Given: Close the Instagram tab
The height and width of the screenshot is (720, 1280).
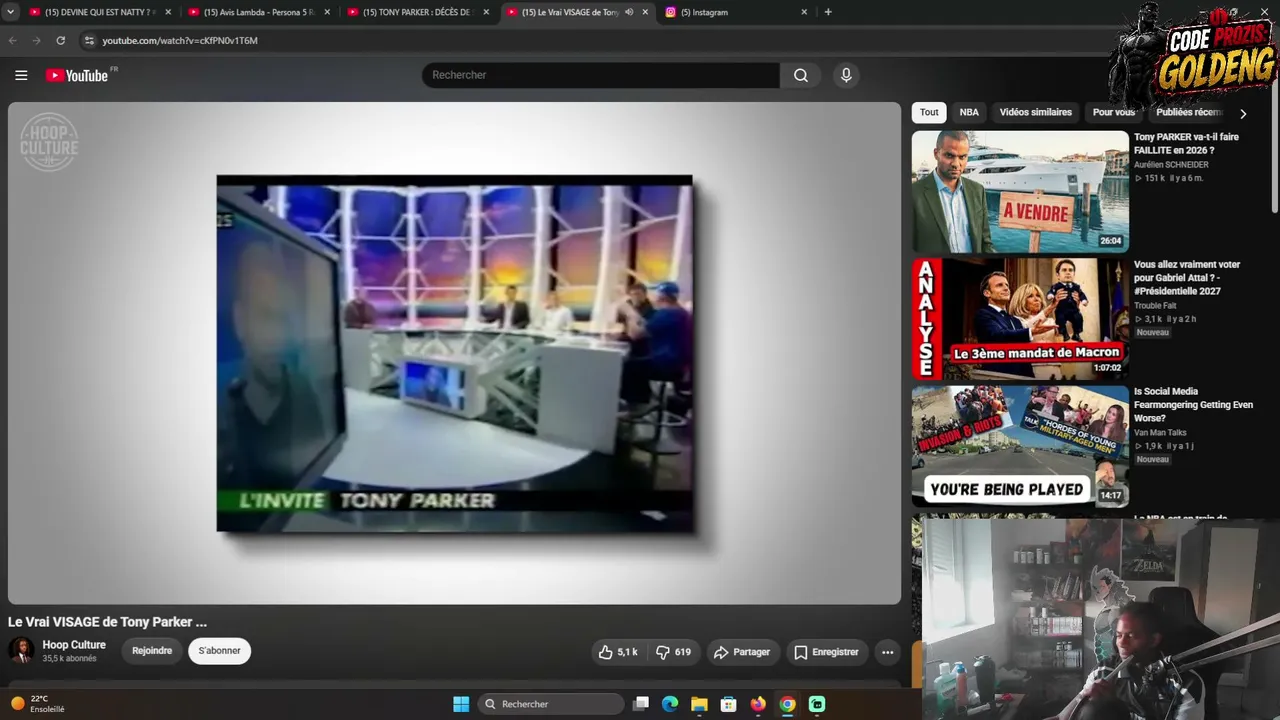Looking at the screenshot, I should (x=804, y=12).
